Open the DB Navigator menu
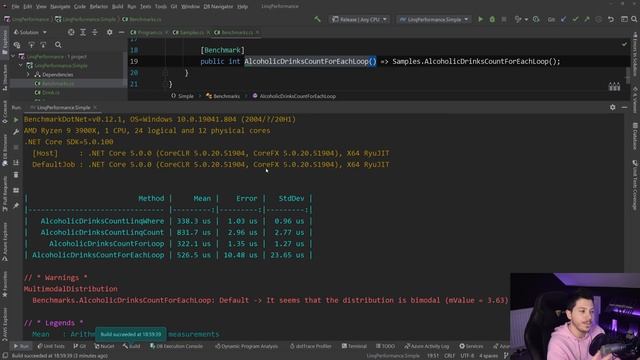The height and width of the screenshot is (360, 640). [x=218, y=7]
